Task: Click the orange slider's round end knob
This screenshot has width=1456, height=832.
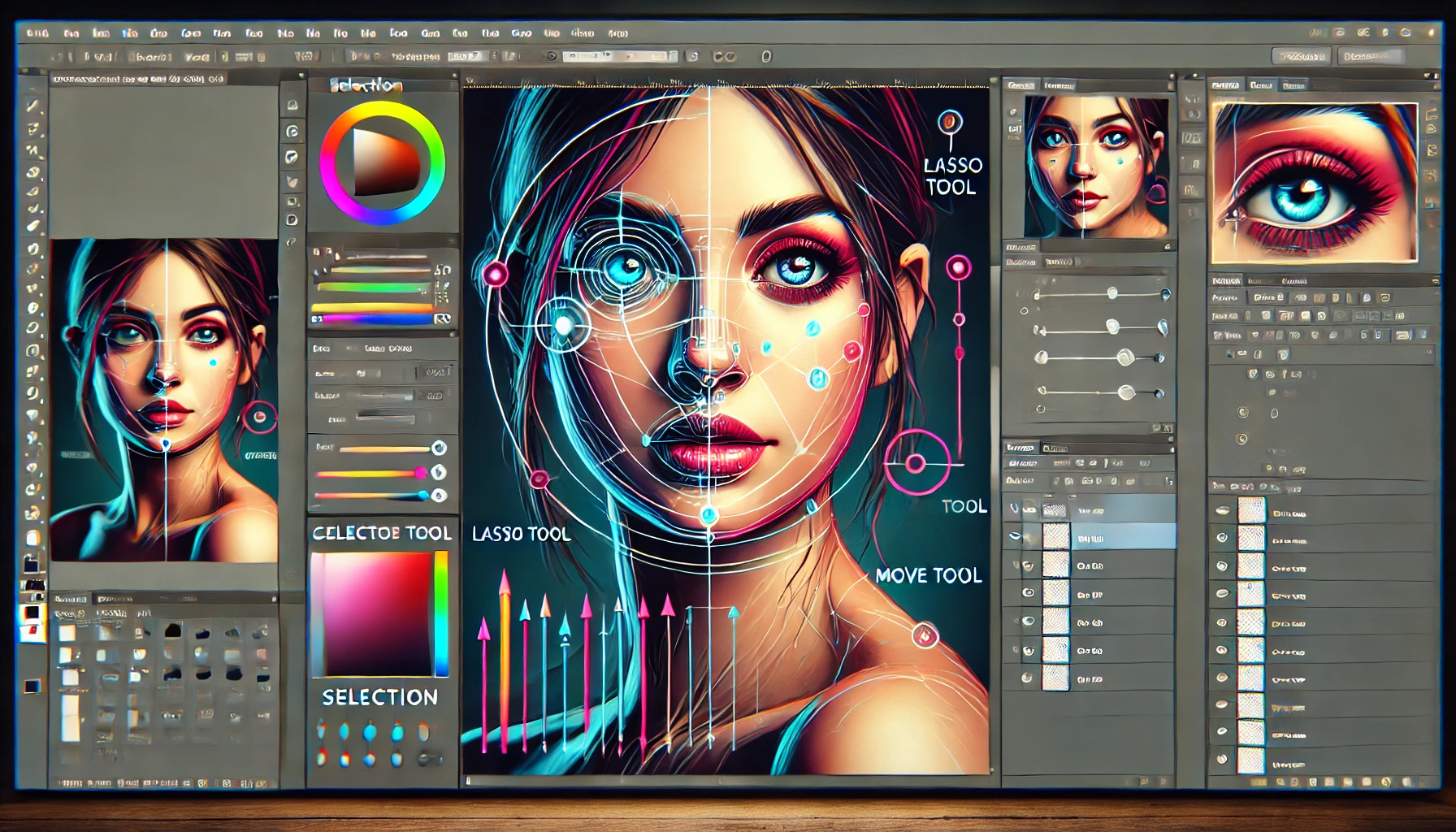Action: click(x=439, y=448)
